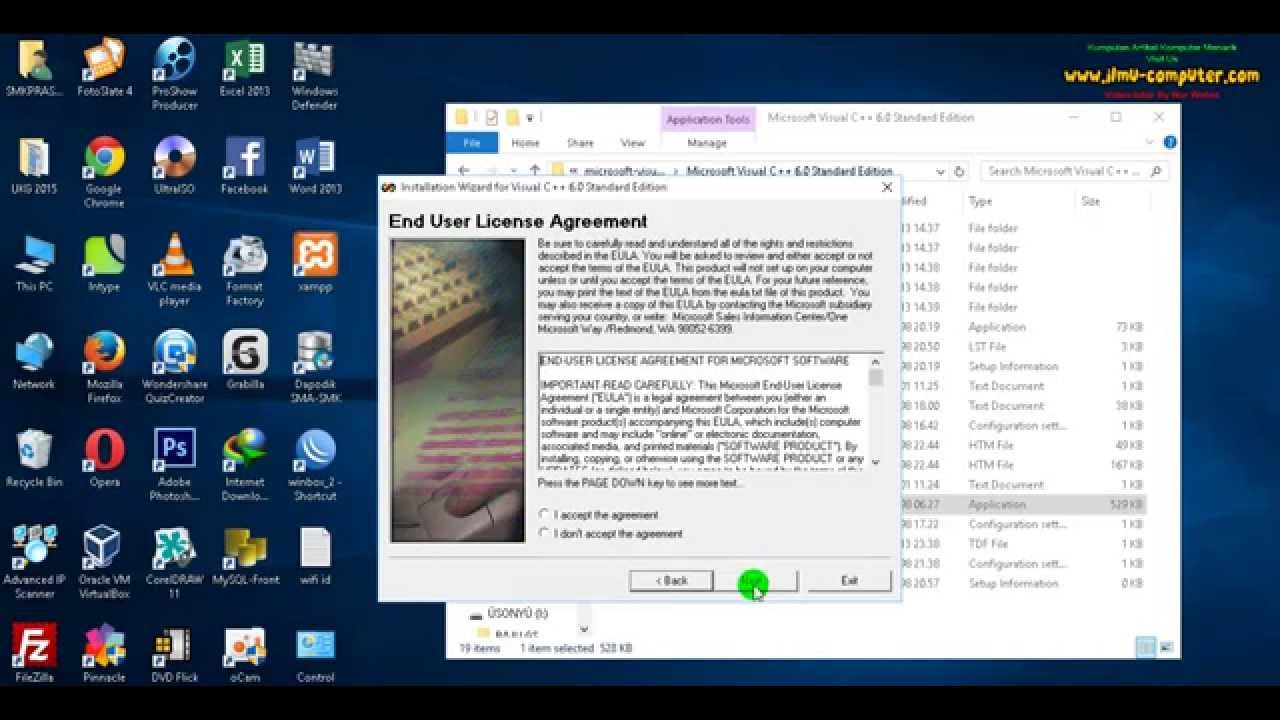Open the Advanced IP Scanner desktop icon
Viewport: 1280px width, 720px height.
click(34, 563)
